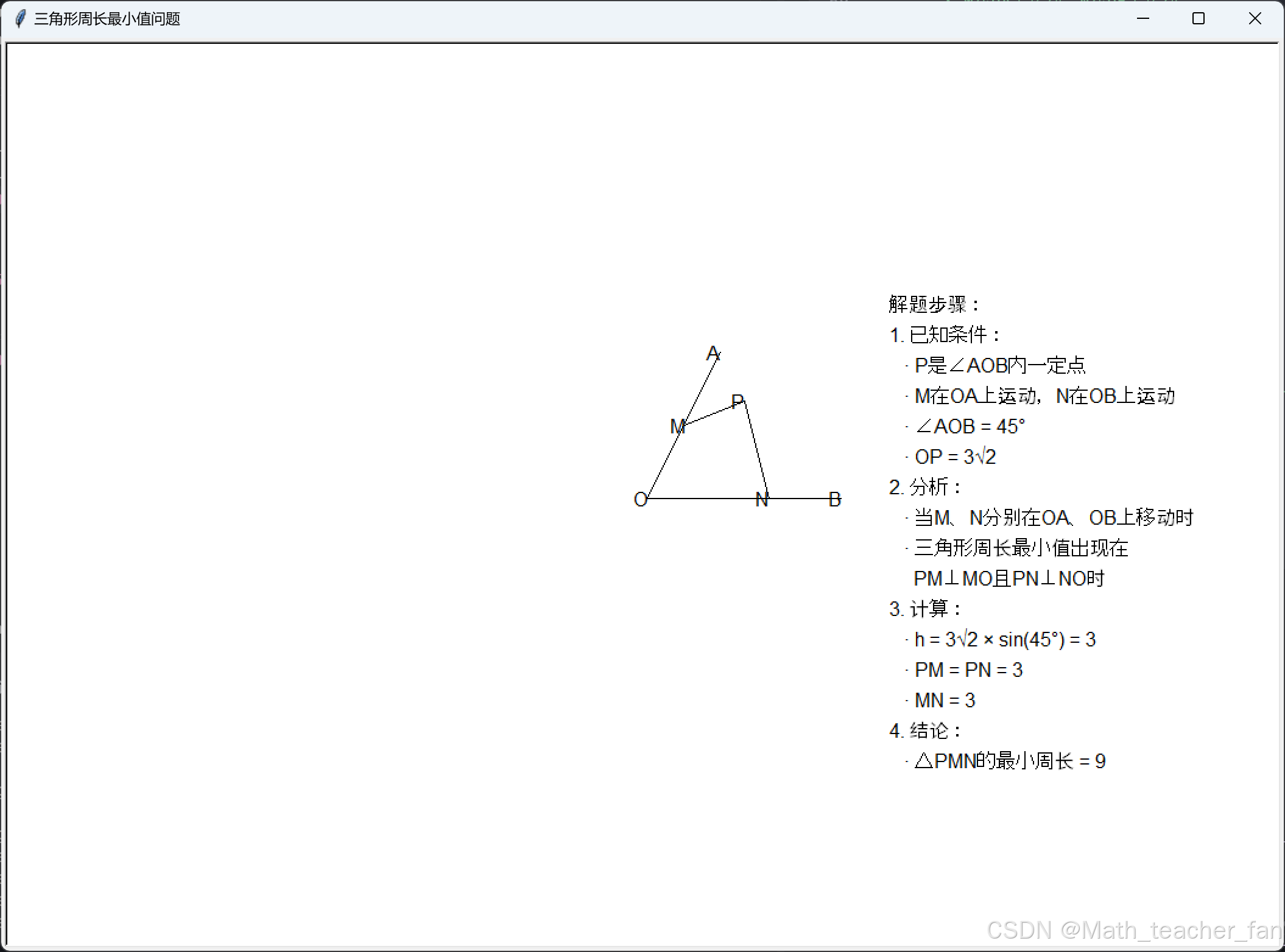Minimize the 三角形周长最小值问题 window

coord(1143,19)
